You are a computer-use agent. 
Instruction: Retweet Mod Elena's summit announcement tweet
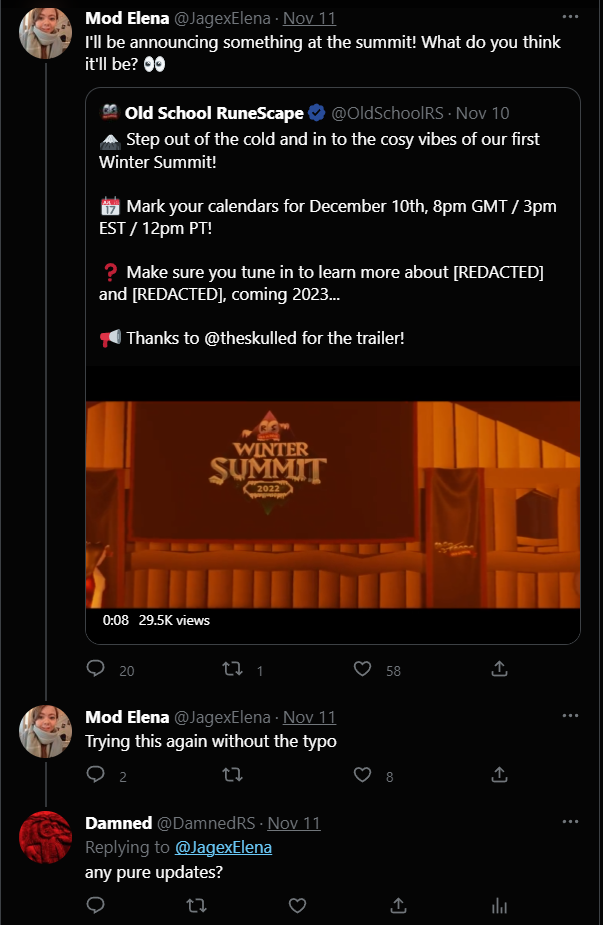point(231,669)
